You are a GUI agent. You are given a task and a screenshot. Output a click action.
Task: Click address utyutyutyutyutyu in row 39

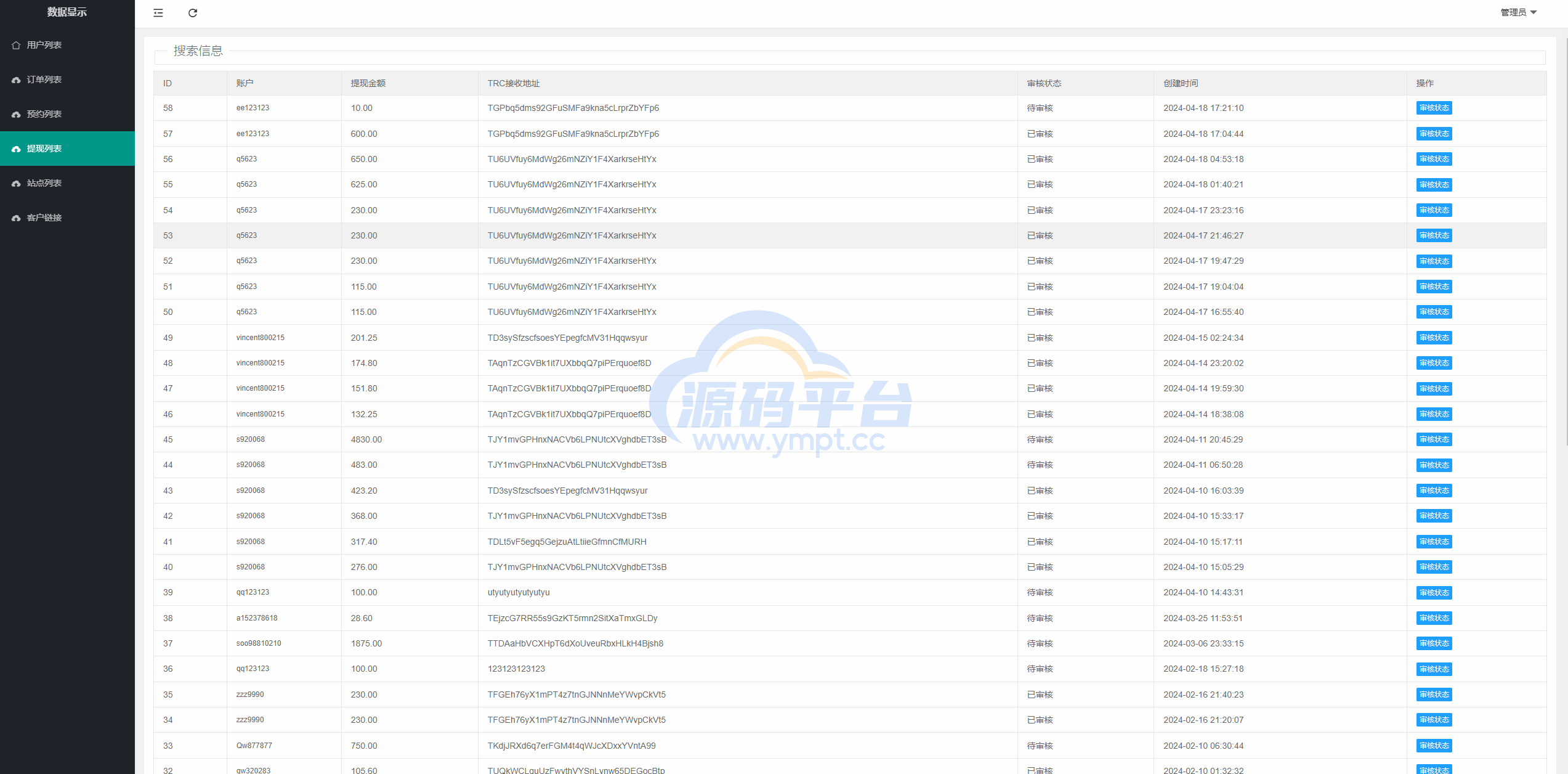[x=519, y=592]
